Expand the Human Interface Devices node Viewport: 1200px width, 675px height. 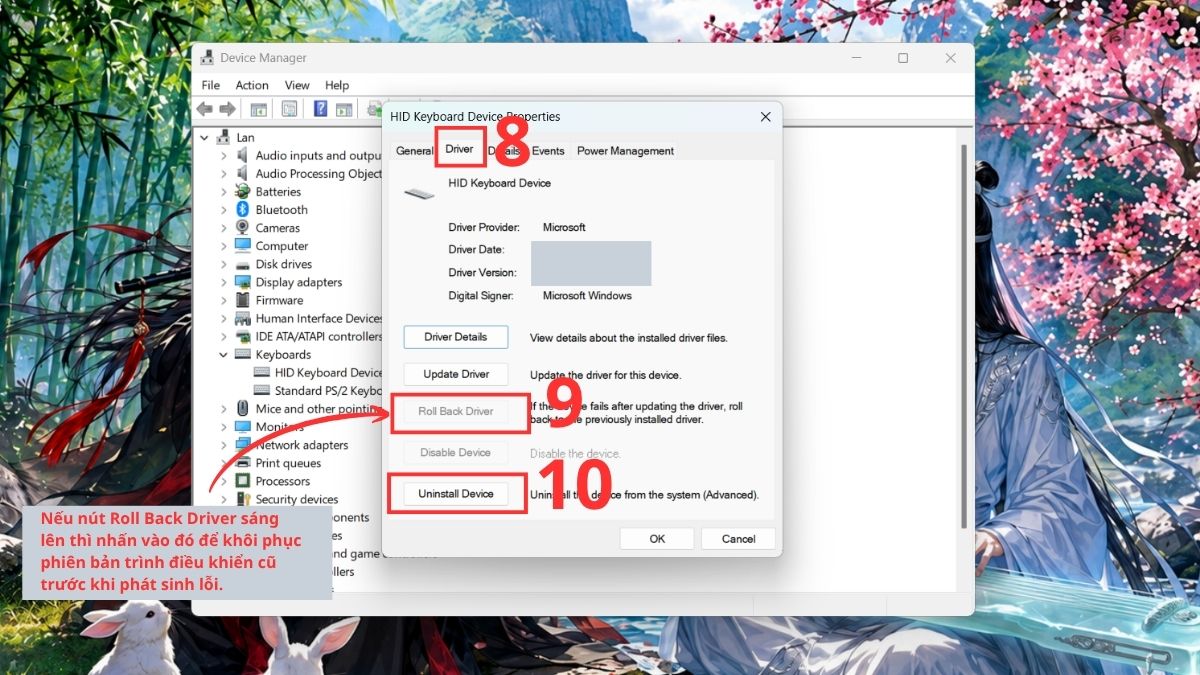pos(224,319)
